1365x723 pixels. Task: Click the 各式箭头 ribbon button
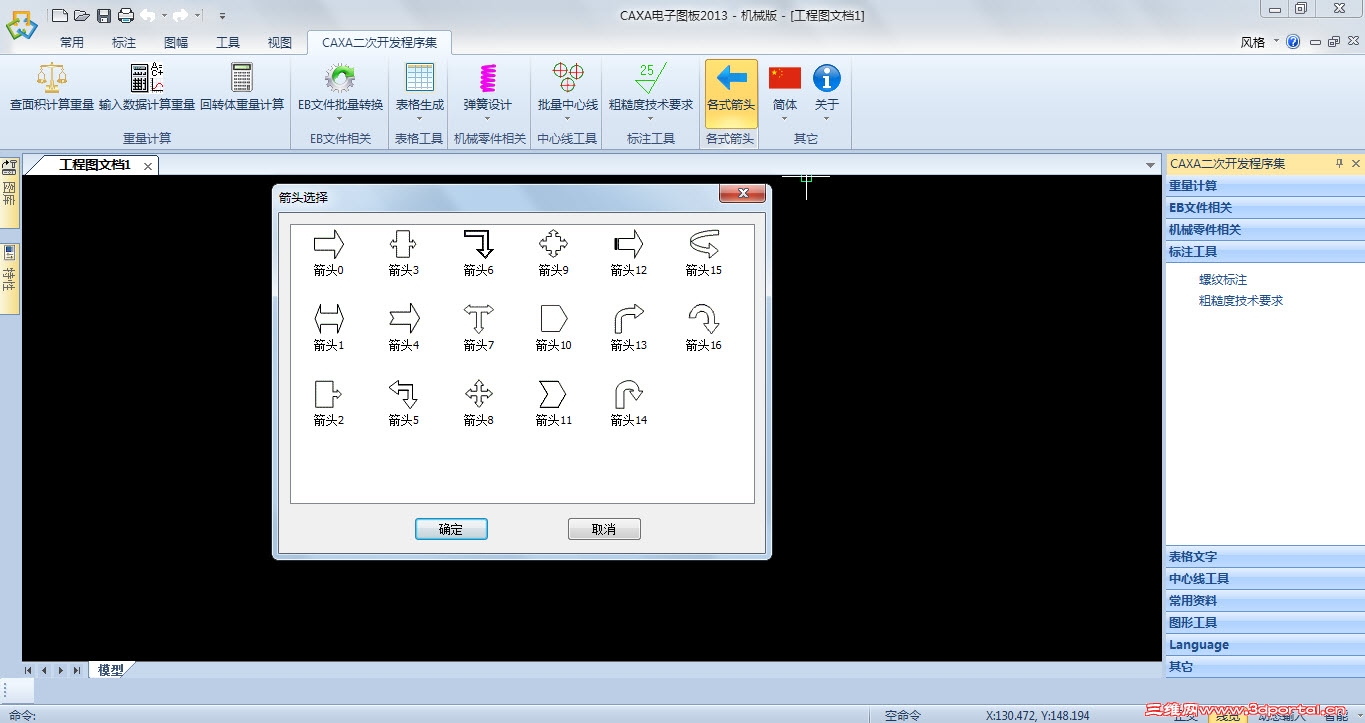[731, 93]
